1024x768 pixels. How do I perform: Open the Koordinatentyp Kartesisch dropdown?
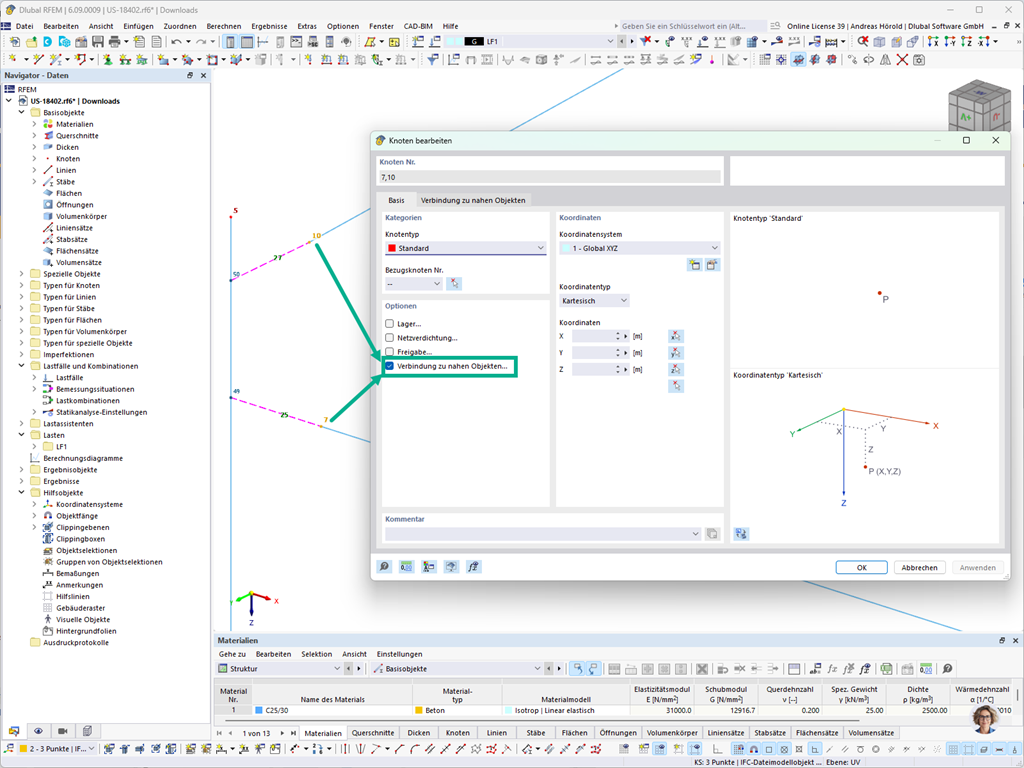click(594, 300)
